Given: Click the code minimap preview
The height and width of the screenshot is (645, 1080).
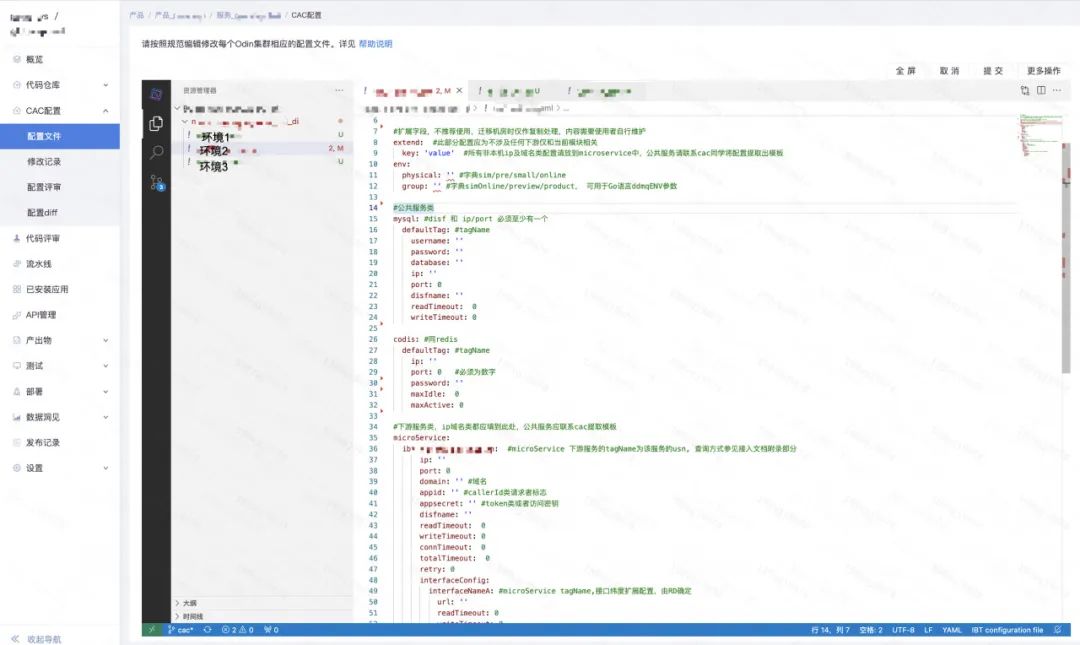Looking at the screenshot, I should pos(1040,135).
